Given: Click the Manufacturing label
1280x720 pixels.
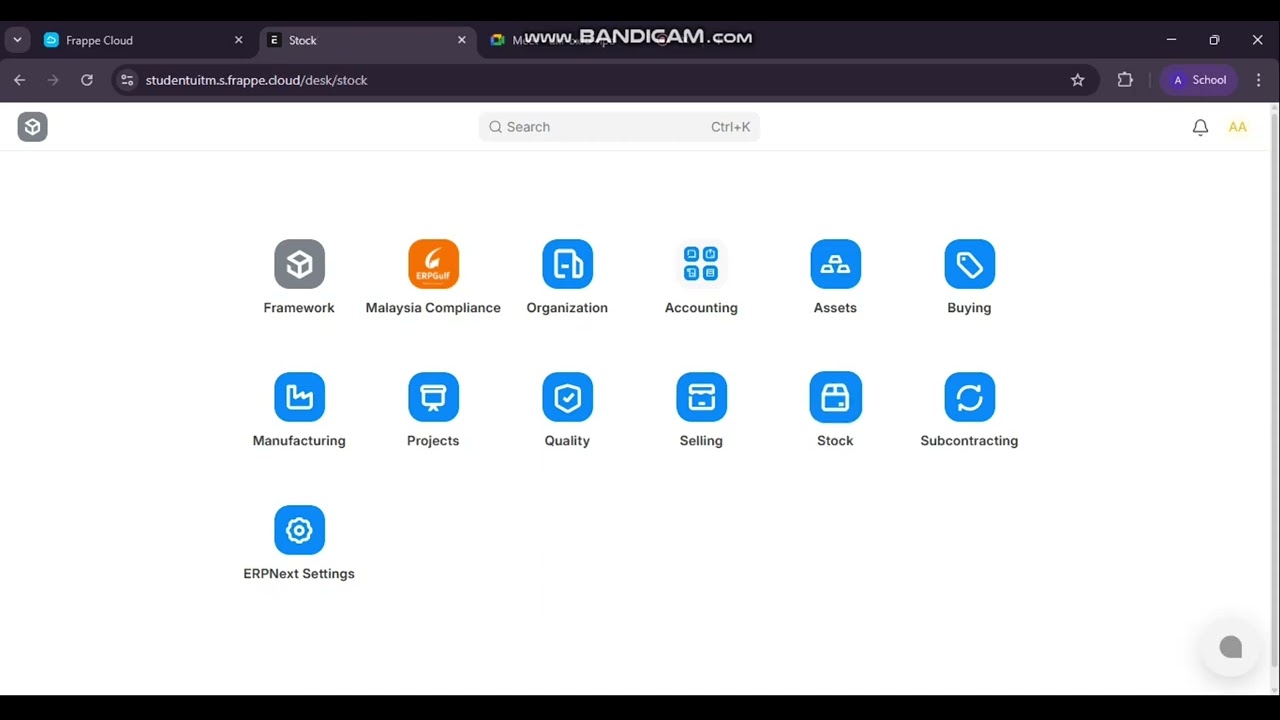Looking at the screenshot, I should pos(299,441).
